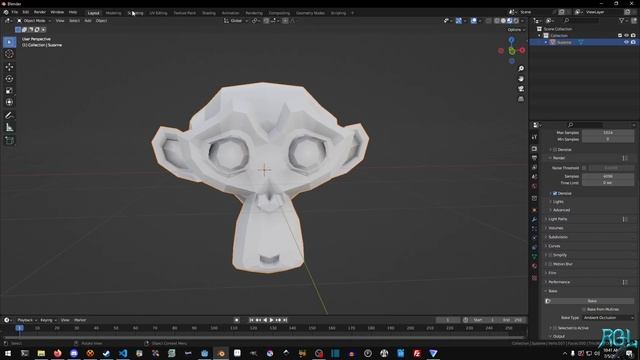Switch to rendered viewport shading

pyautogui.click(x=516, y=20)
